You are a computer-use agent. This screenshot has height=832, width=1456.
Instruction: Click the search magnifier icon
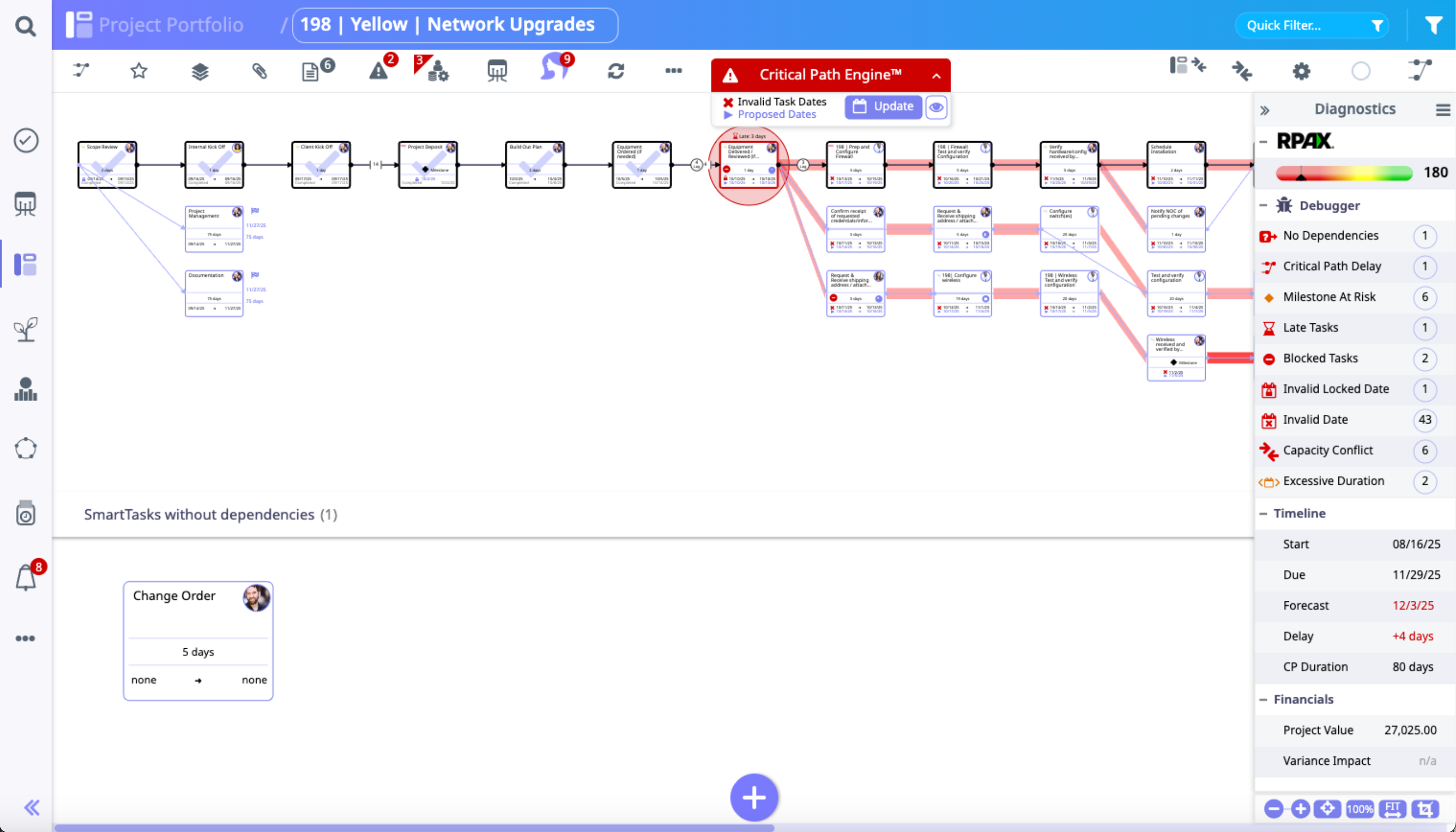[25, 26]
